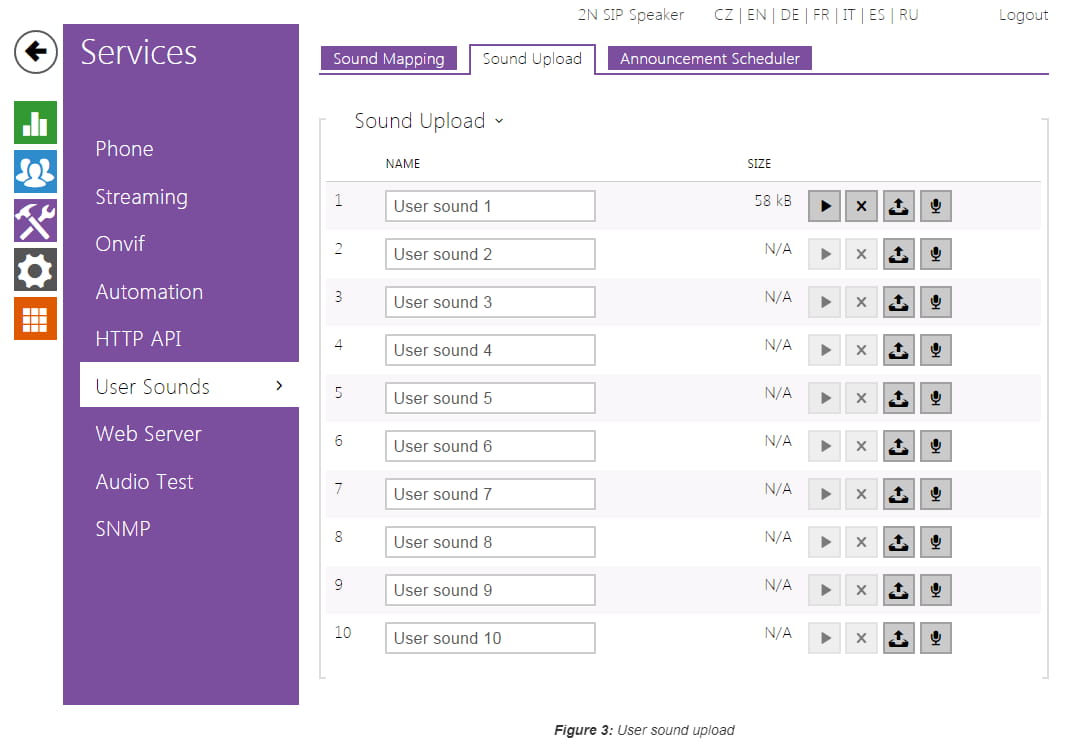Record User sound 6 with microphone
The image size is (1077, 748).
click(x=936, y=446)
